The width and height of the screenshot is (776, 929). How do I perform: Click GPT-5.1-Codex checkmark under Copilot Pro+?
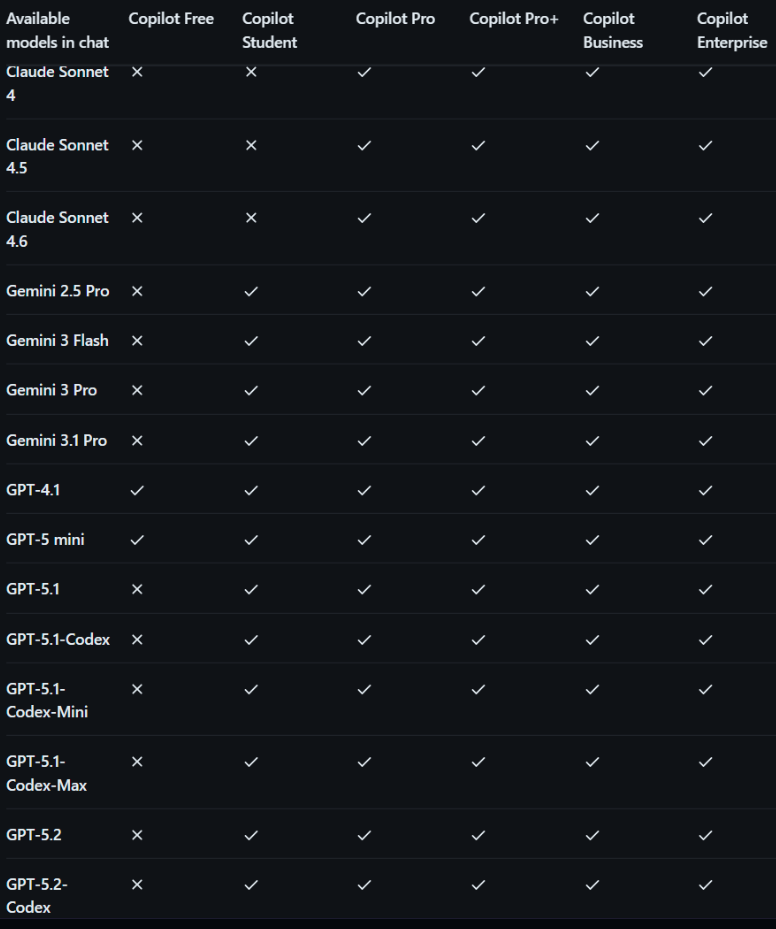478,639
